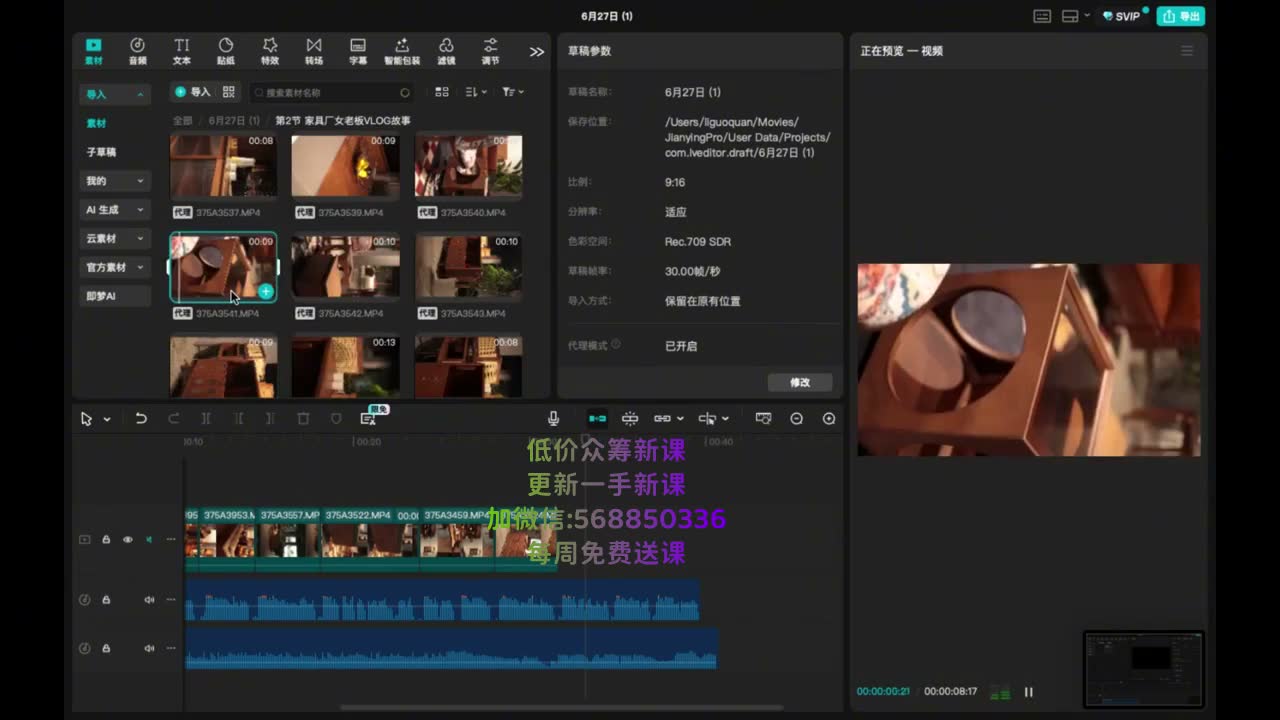Hide the main video track with the eye icon
Viewport: 1280px width, 720px height.
(x=127, y=539)
